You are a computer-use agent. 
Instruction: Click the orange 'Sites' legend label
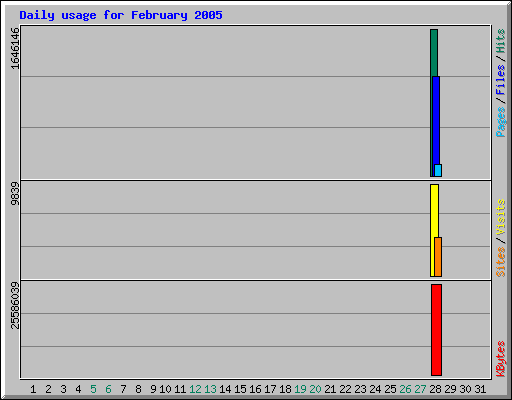coord(500,262)
